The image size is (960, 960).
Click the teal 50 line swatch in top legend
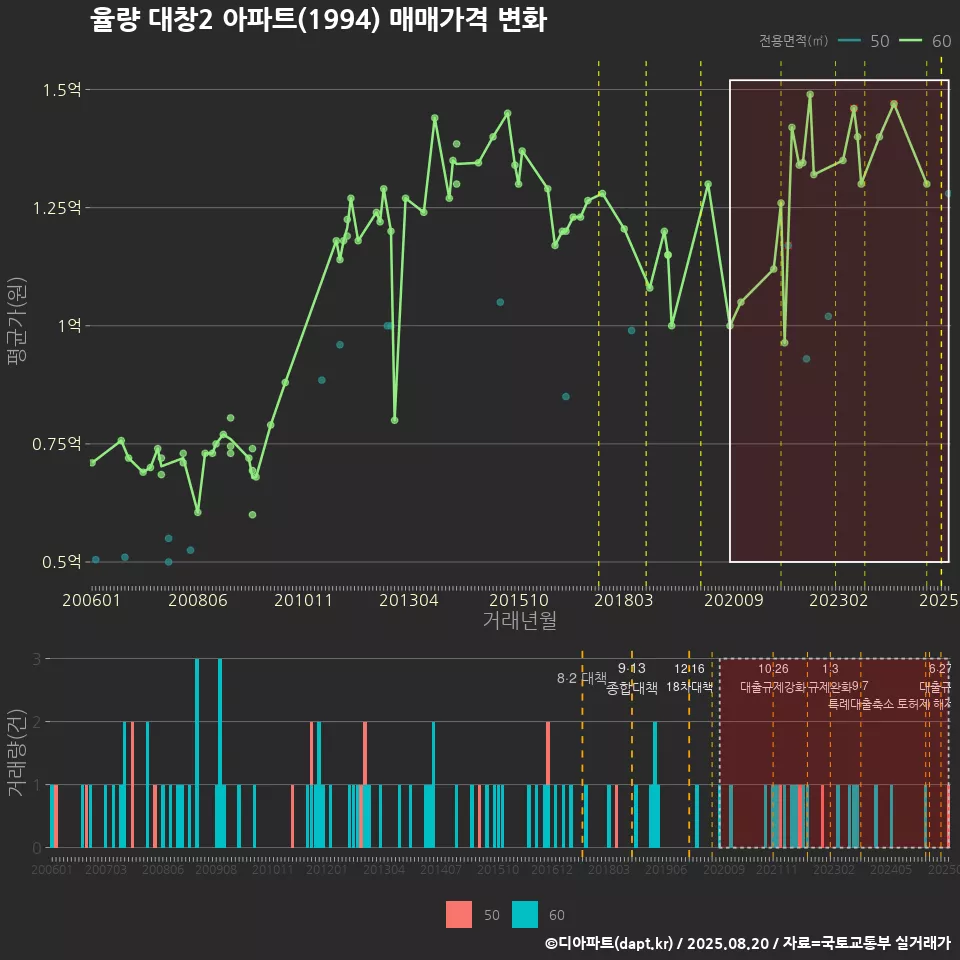pos(849,40)
